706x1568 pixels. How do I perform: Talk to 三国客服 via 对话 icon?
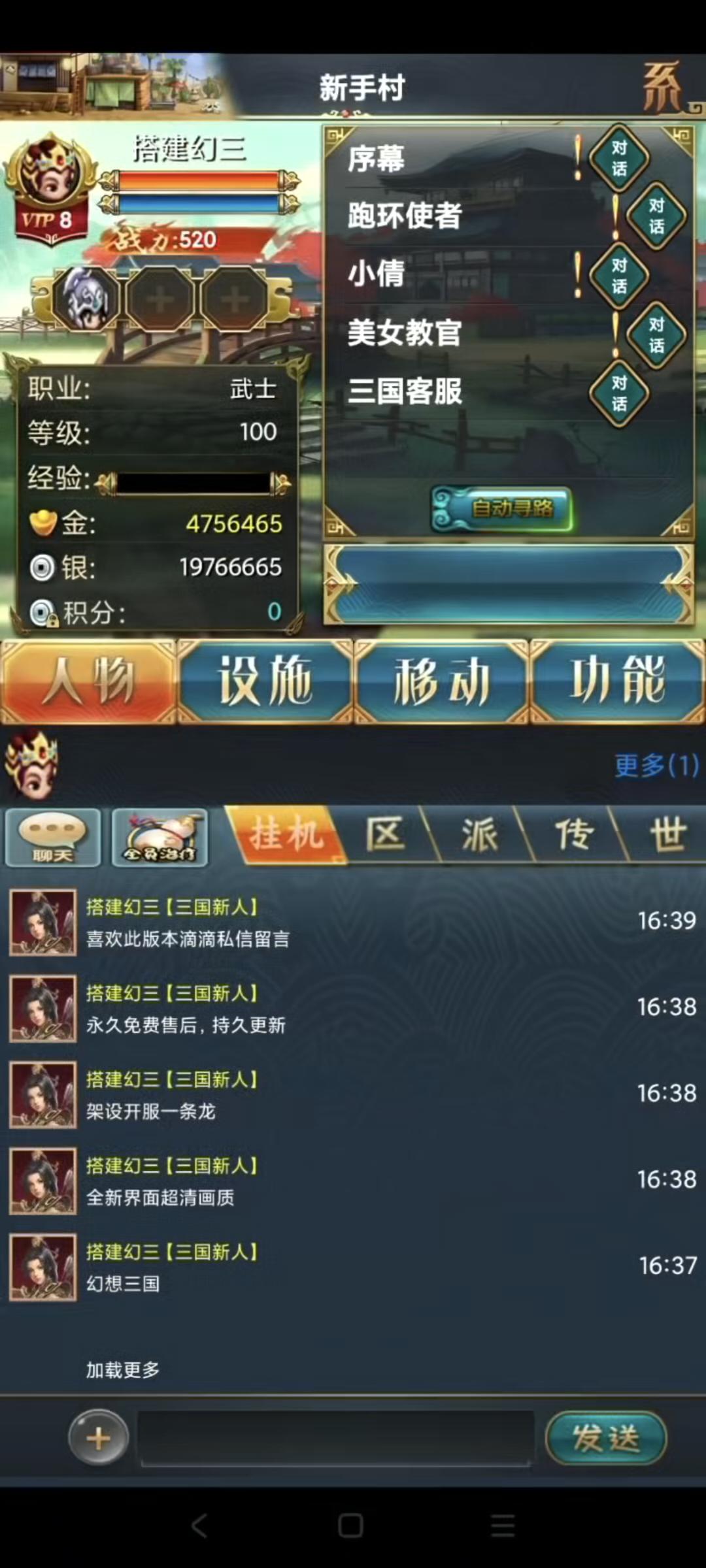(x=618, y=393)
